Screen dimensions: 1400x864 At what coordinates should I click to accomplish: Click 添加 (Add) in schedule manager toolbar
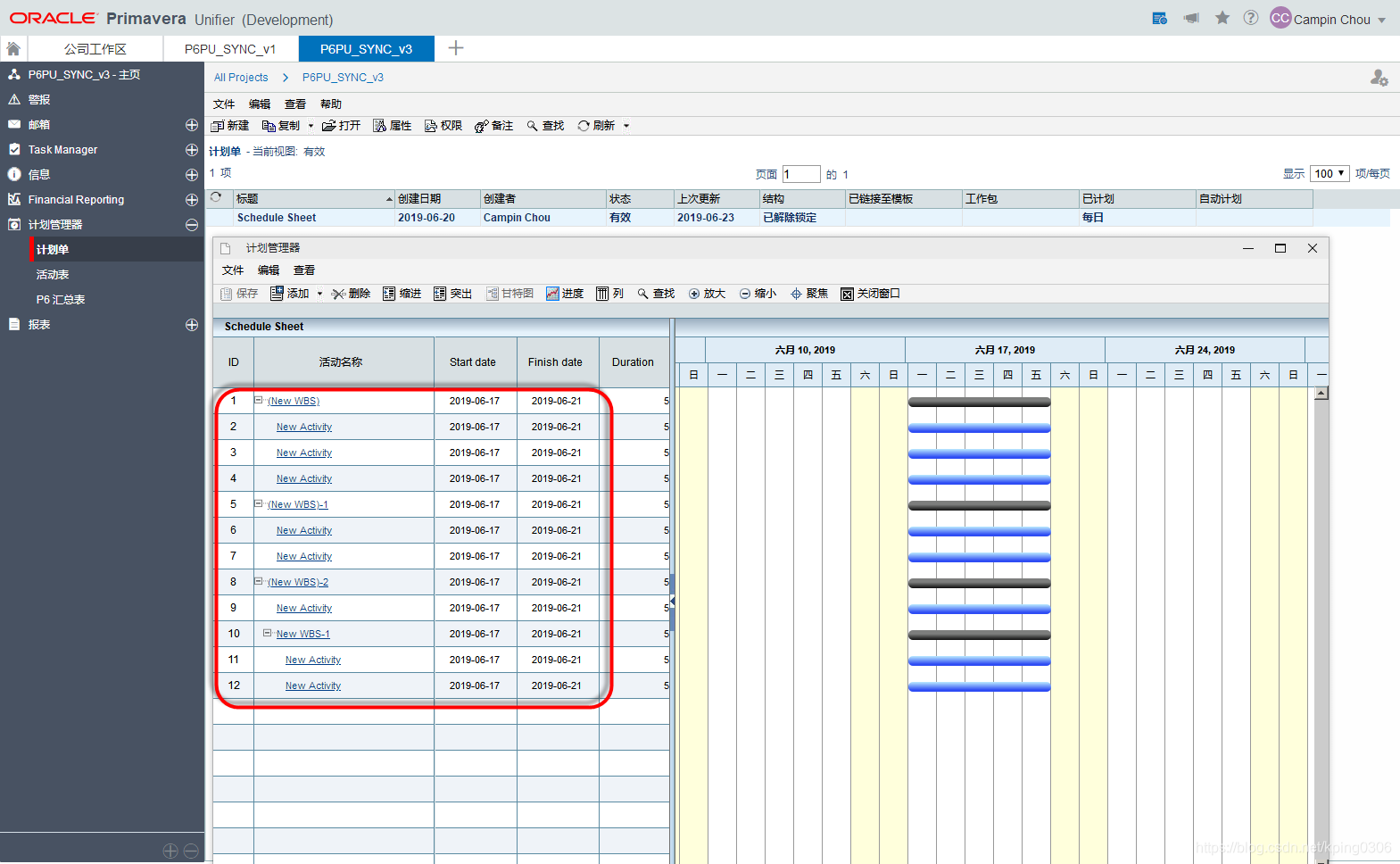290,294
